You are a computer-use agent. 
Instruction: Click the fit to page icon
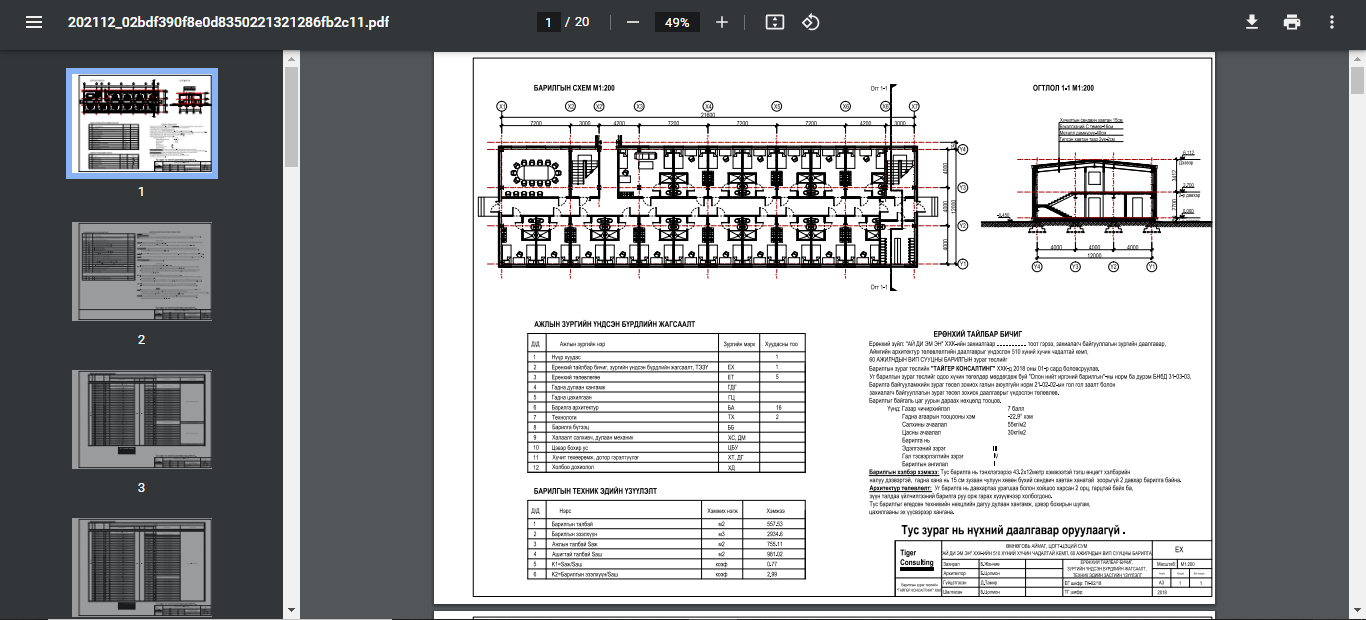coord(774,22)
